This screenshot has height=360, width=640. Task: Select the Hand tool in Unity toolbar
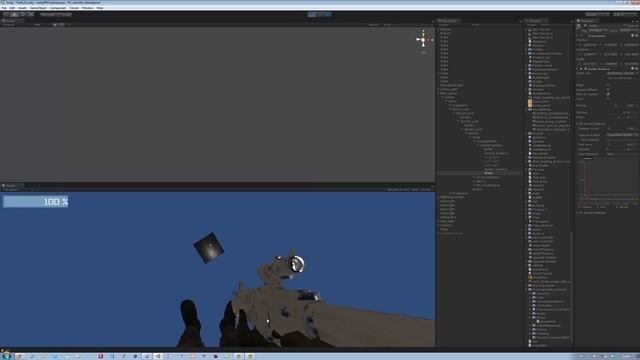click(x=7, y=14)
